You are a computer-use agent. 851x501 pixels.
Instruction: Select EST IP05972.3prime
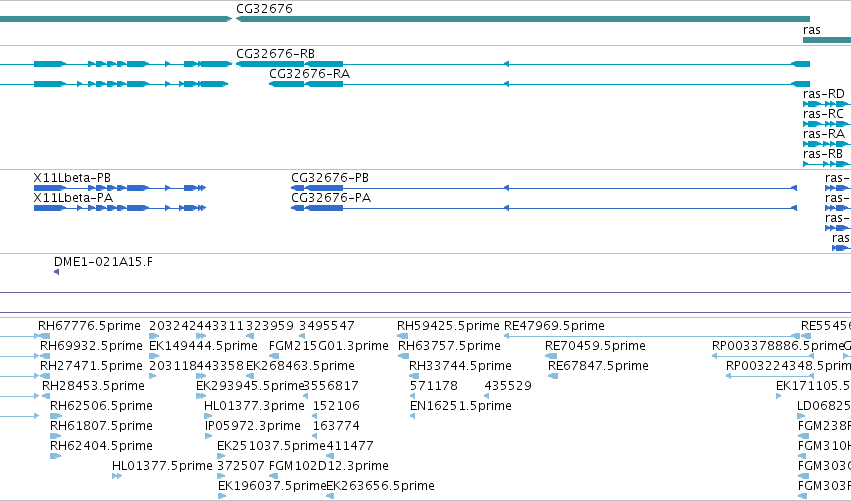tap(253, 427)
